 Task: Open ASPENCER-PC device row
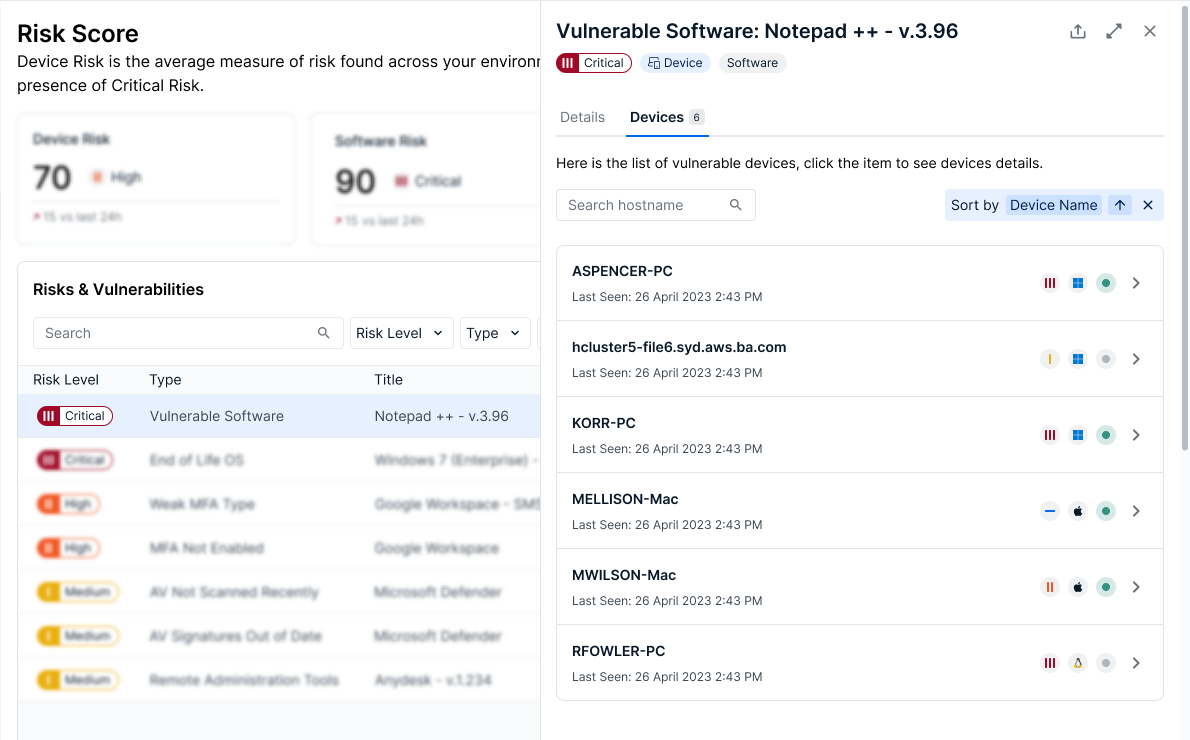click(x=859, y=283)
